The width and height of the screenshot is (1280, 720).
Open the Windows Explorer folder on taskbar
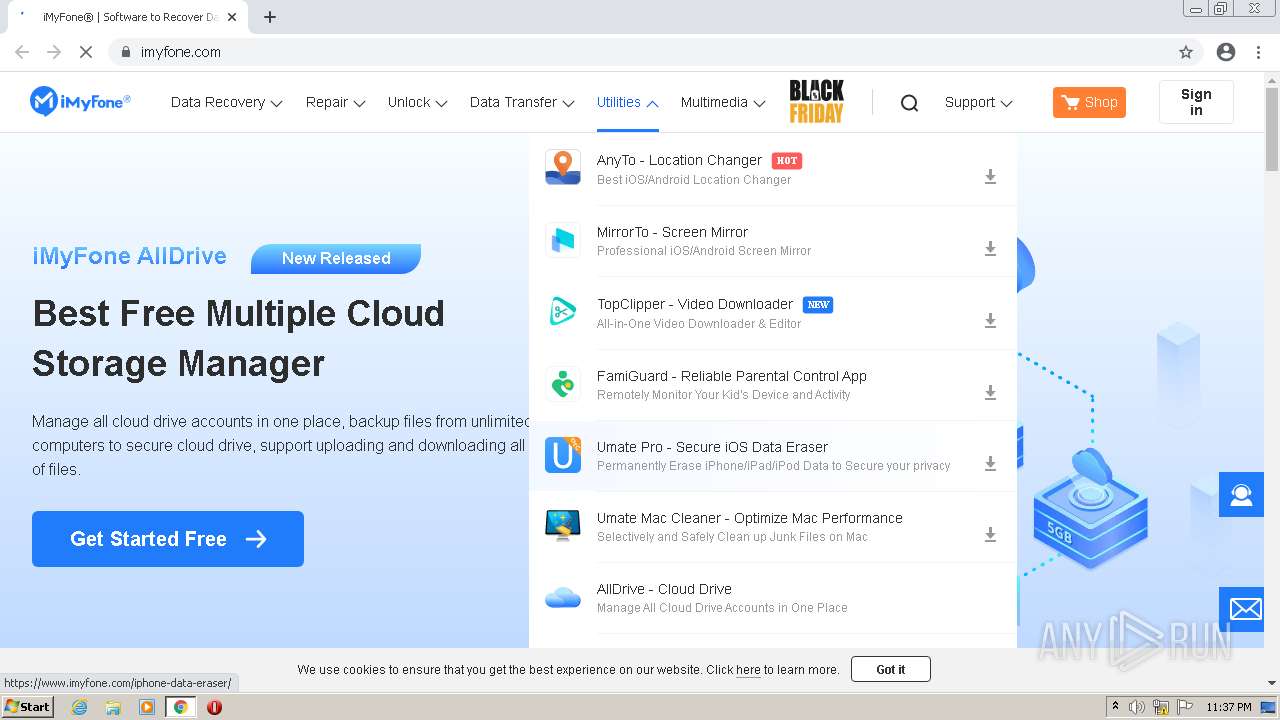pos(113,707)
